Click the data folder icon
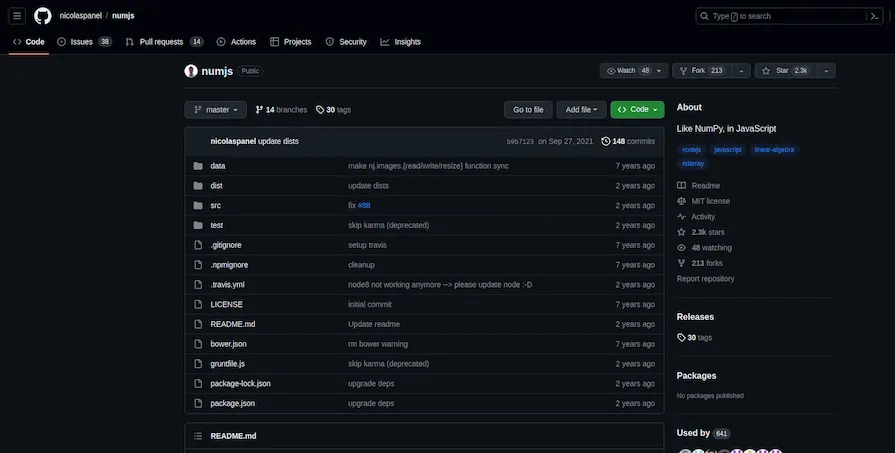The height and width of the screenshot is (453, 895). pos(198,166)
